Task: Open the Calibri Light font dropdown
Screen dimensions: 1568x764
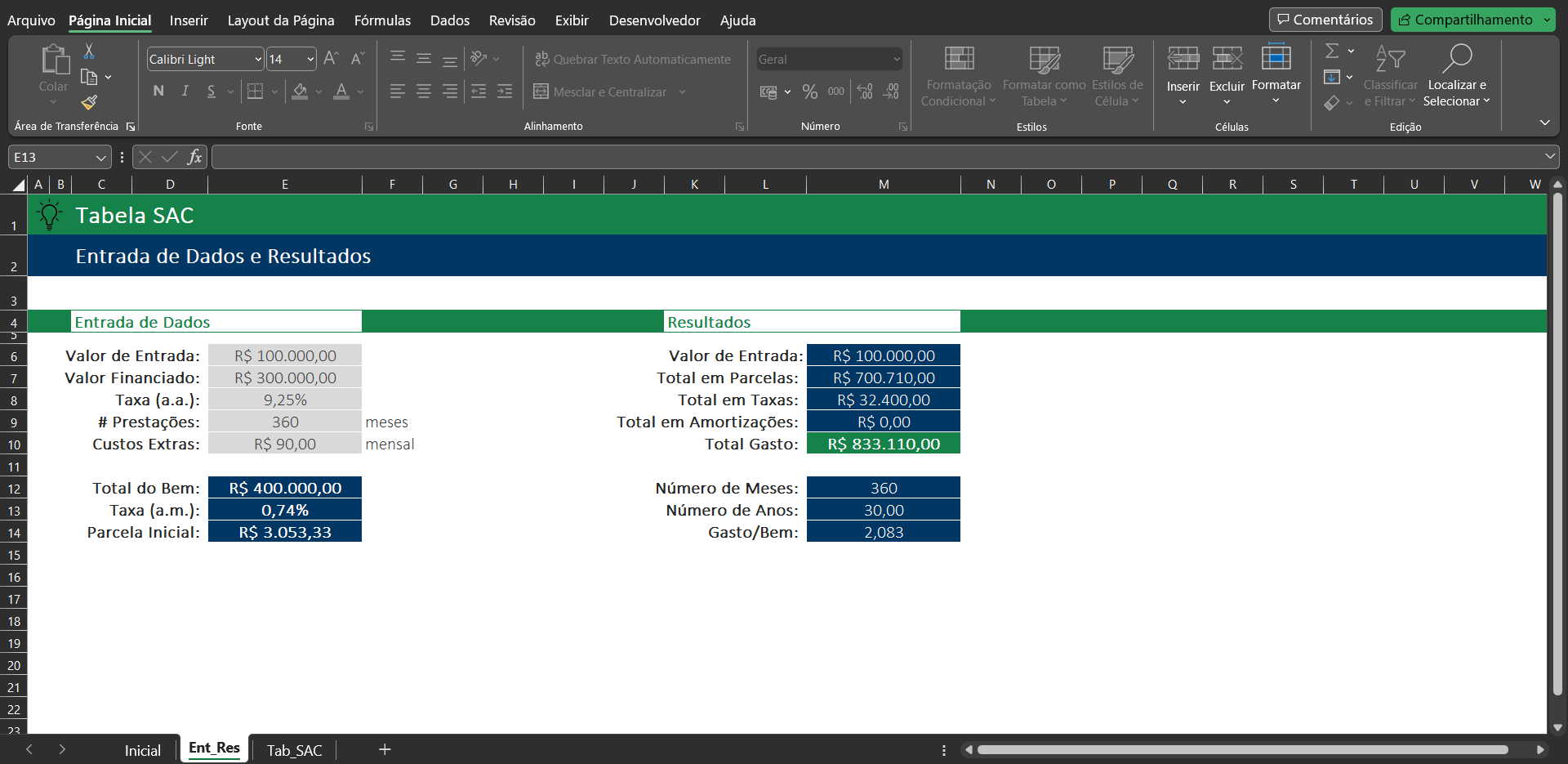Action: pyautogui.click(x=258, y=60)
